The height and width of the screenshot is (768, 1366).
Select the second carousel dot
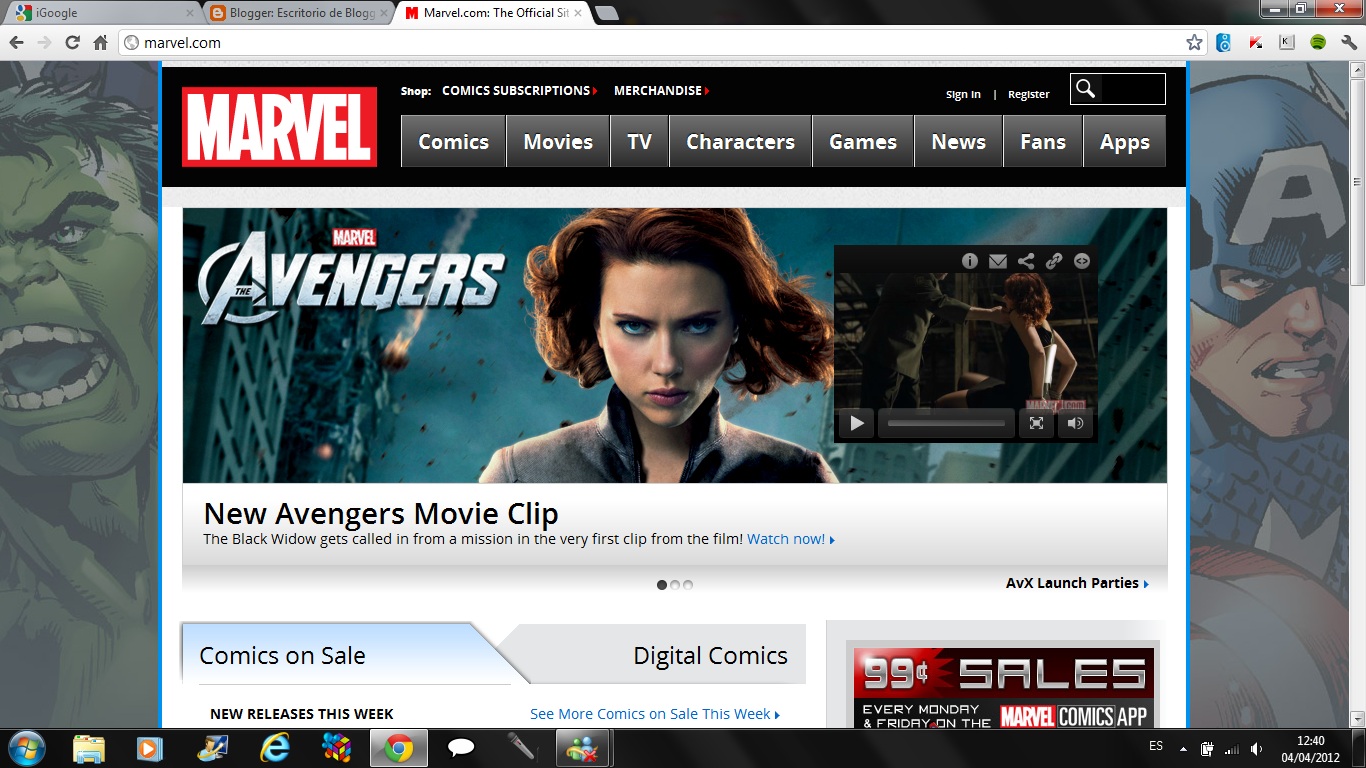coord(674,584)
